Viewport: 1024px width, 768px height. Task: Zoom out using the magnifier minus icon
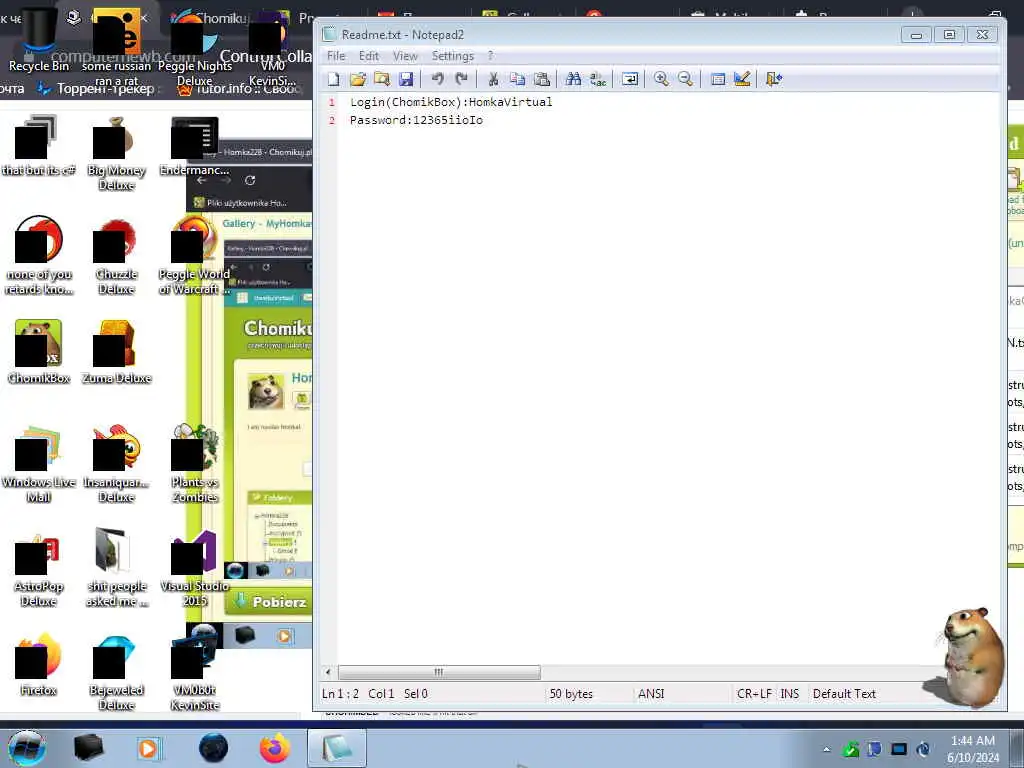pyautogui.click(x=685, y=80)
